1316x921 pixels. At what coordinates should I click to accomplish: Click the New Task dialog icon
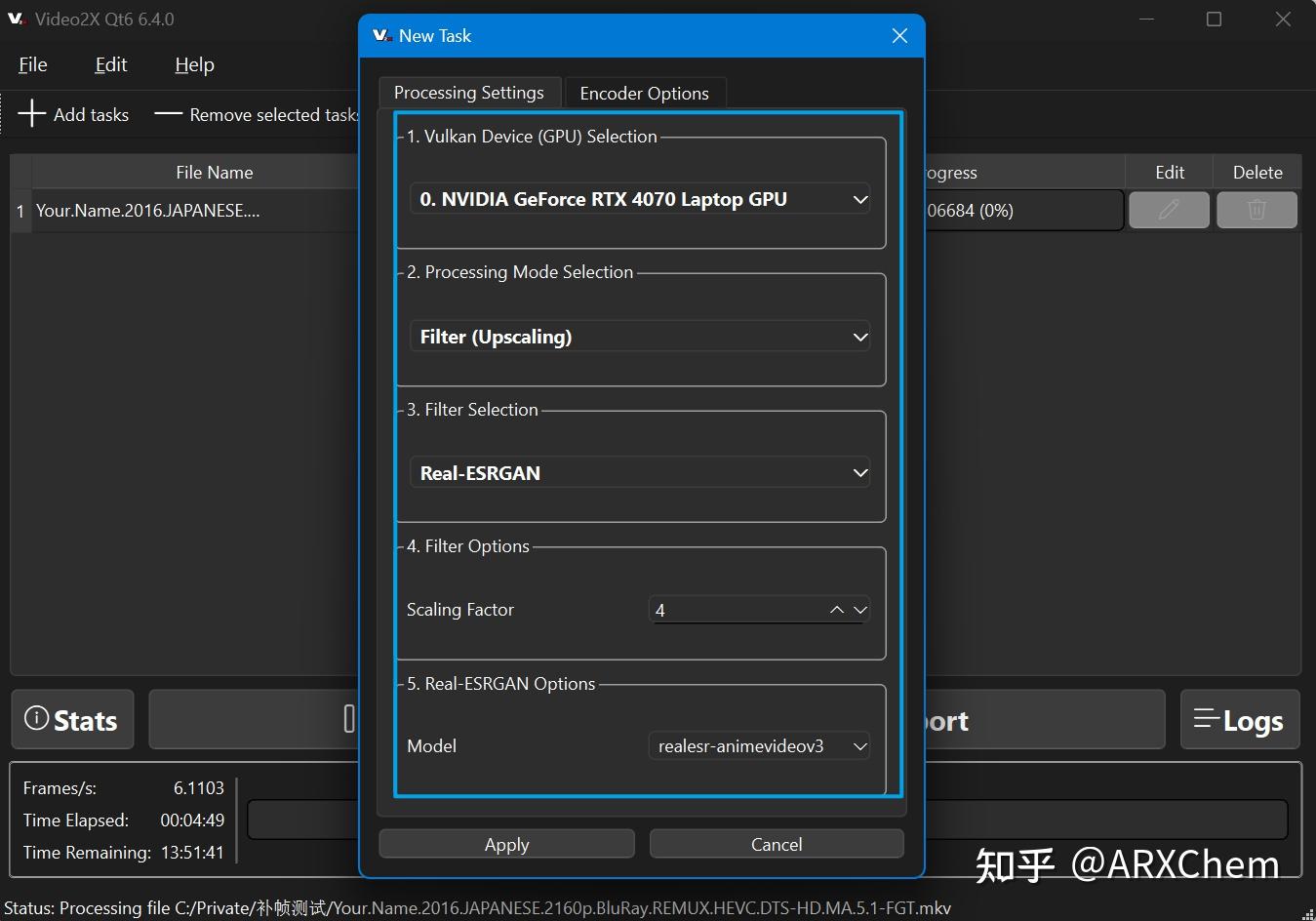[381, 35]
